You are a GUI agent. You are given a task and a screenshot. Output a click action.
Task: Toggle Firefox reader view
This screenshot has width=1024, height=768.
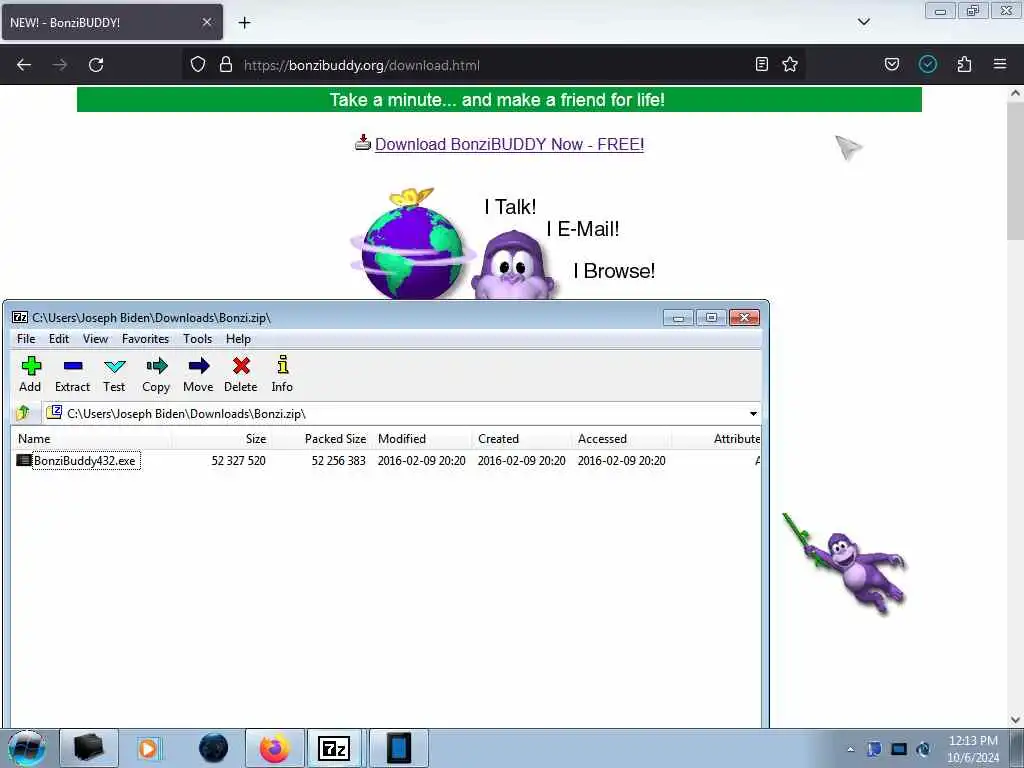pyautogui.click(x=761, y=64)
